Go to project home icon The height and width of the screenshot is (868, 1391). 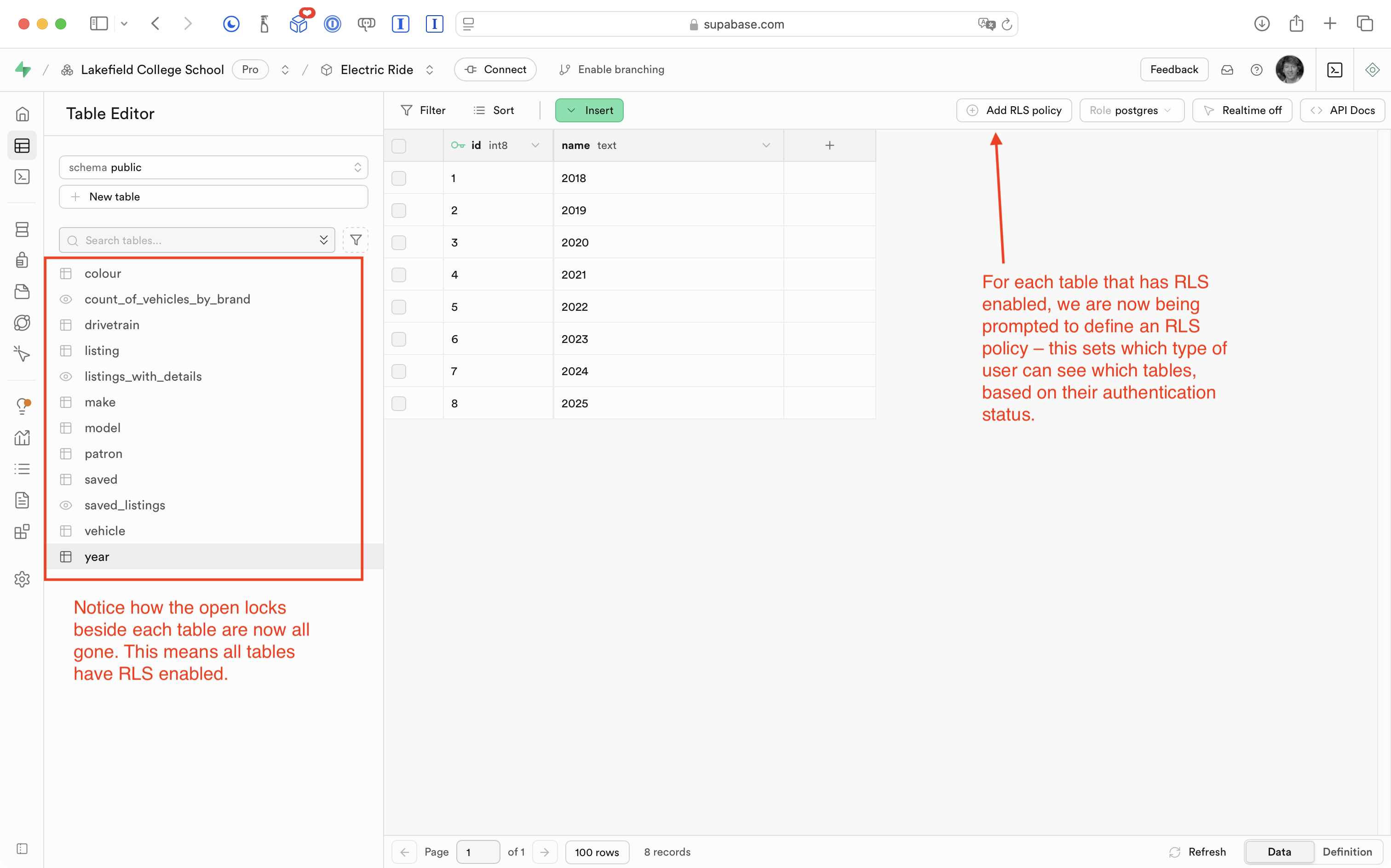coord(22,114)
